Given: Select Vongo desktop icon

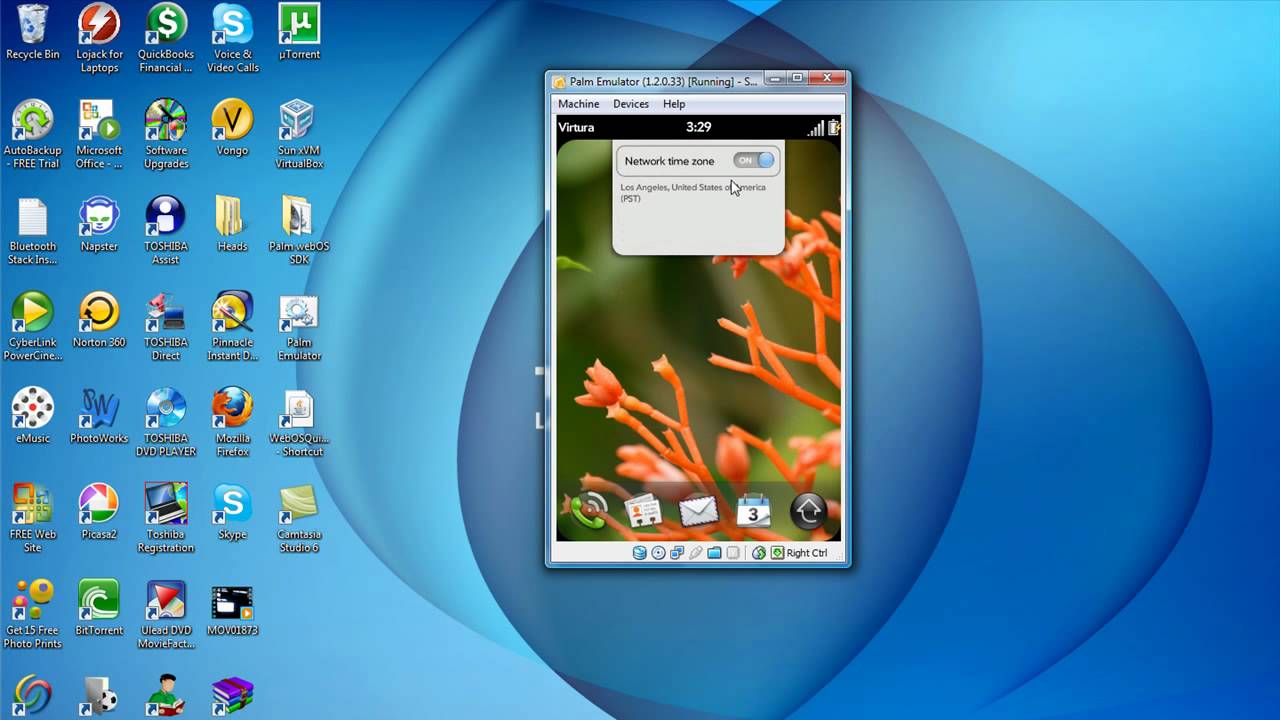Looking at the screenshot, I should pos(232,128).
